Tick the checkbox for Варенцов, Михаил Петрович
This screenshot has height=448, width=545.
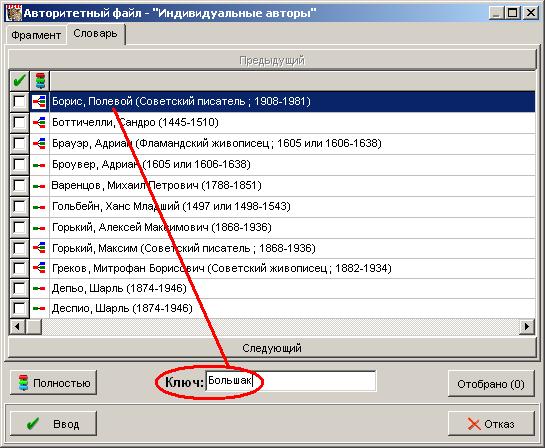(x=19, y=185)
